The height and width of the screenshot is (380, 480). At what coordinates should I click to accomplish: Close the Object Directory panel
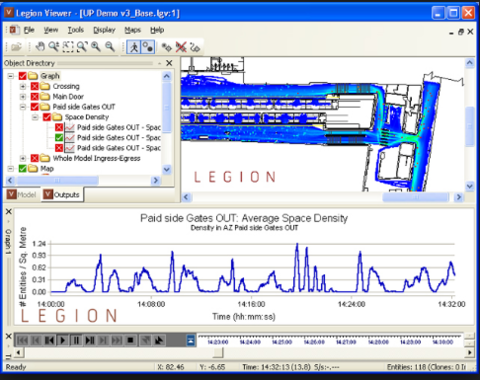(x=169, y=63)
